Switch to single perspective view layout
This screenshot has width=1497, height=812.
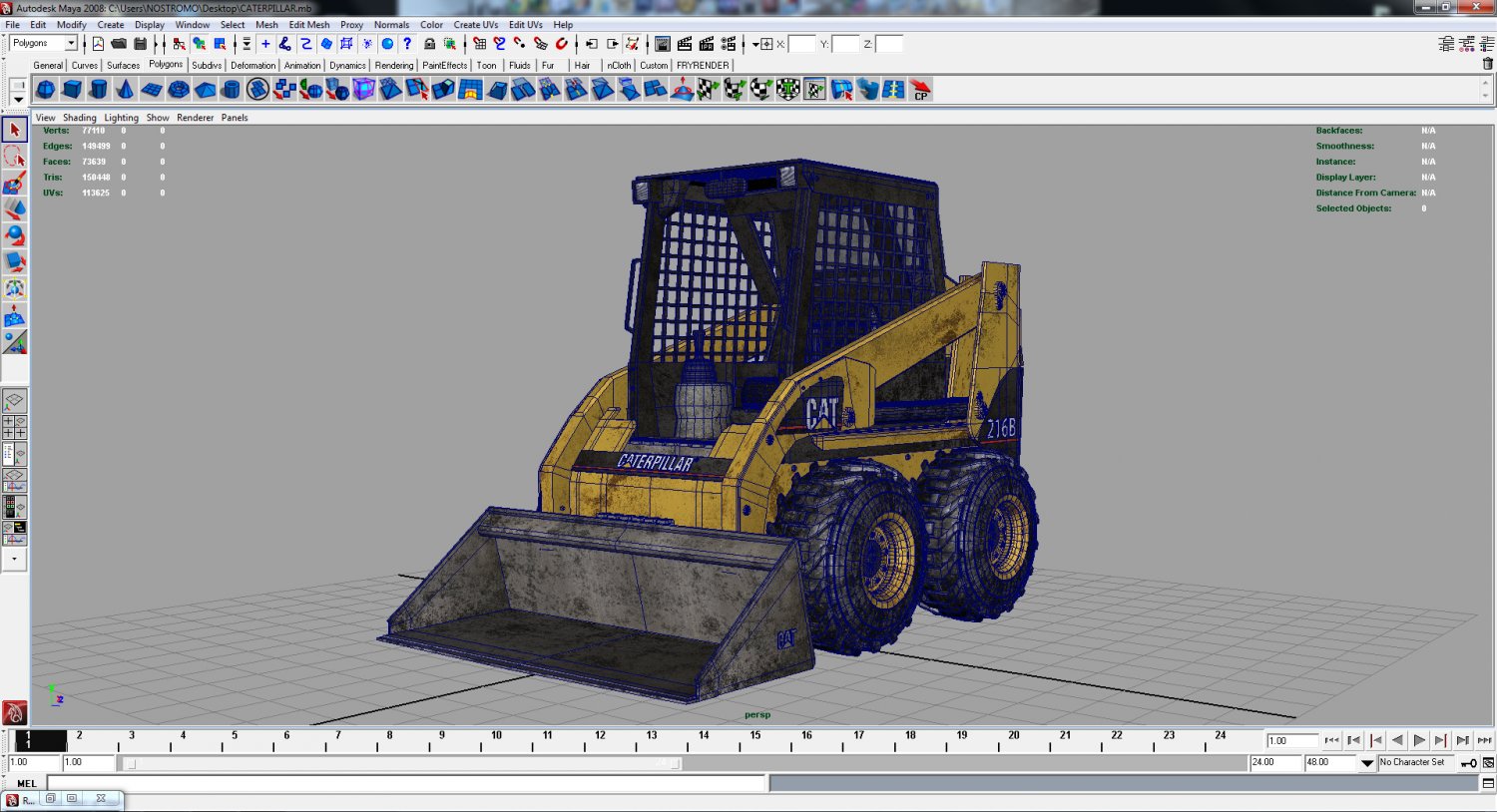click(x=14, y=401)
